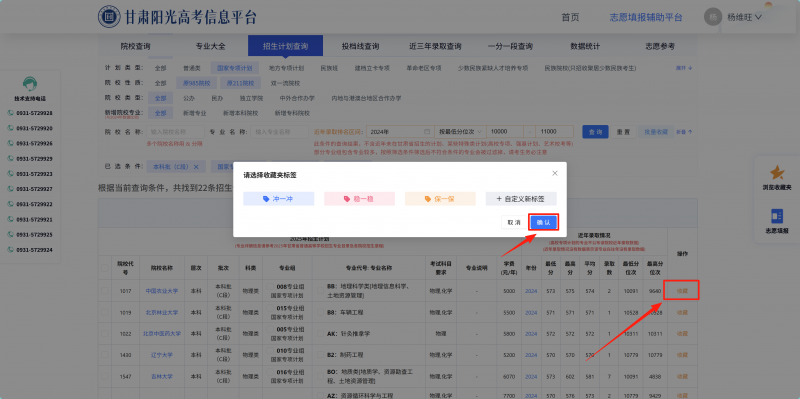This screenshot has width=800, height=399.
Task: Click the user avatar next to 杨维旺
Action: coord(713,17)
